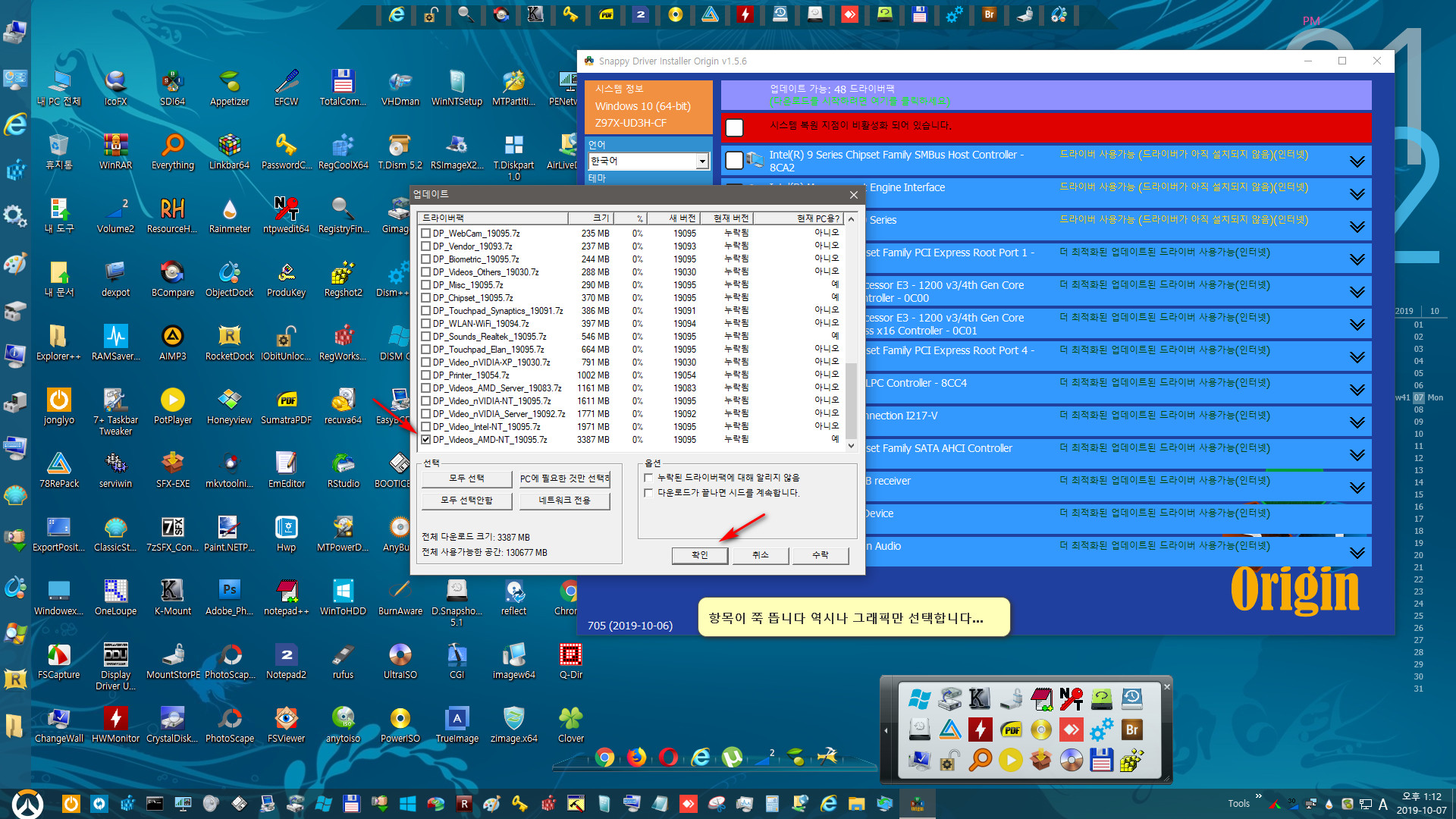
Task: Check the DP_Printer_19054.7z driver pack
Action: click(426, 375)
